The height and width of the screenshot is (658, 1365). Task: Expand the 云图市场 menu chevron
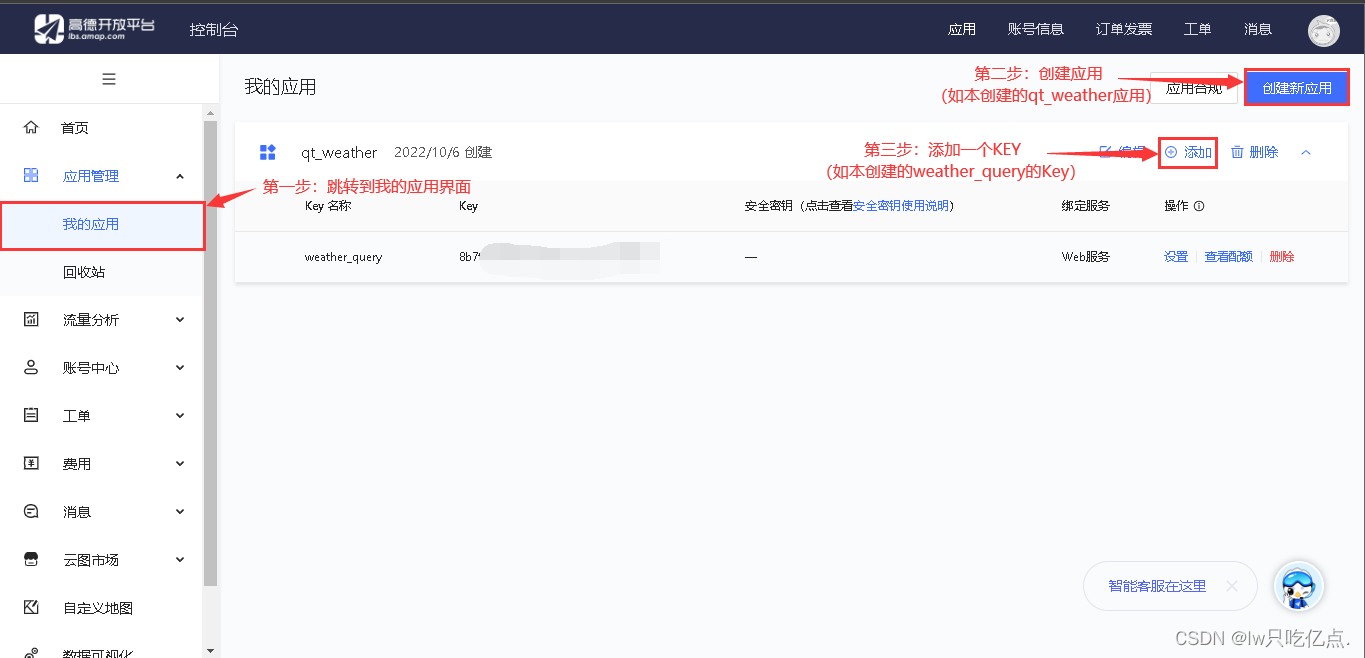click(x=180, y=560)
